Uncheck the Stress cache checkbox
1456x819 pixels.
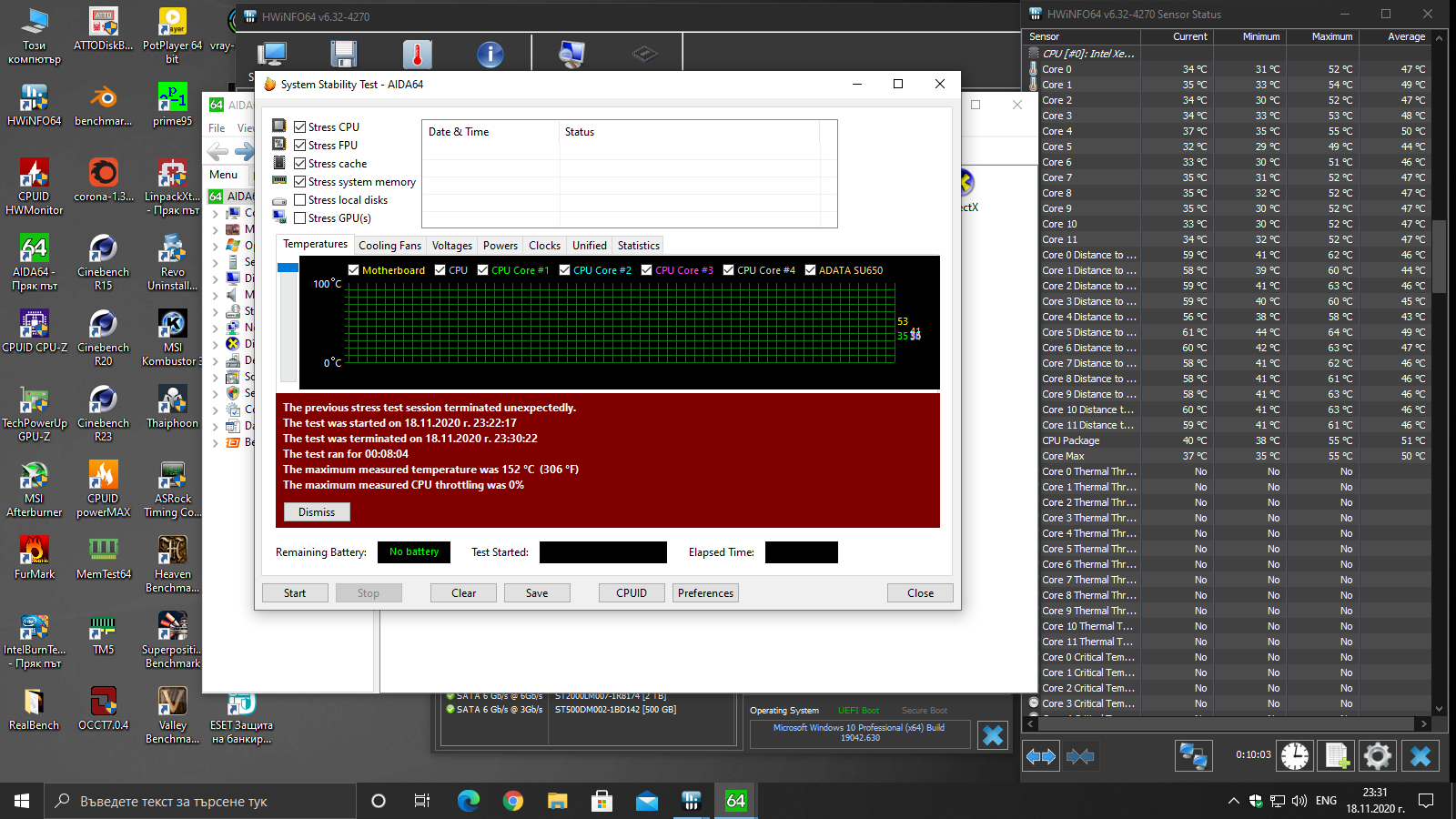(x=299, y=163)
